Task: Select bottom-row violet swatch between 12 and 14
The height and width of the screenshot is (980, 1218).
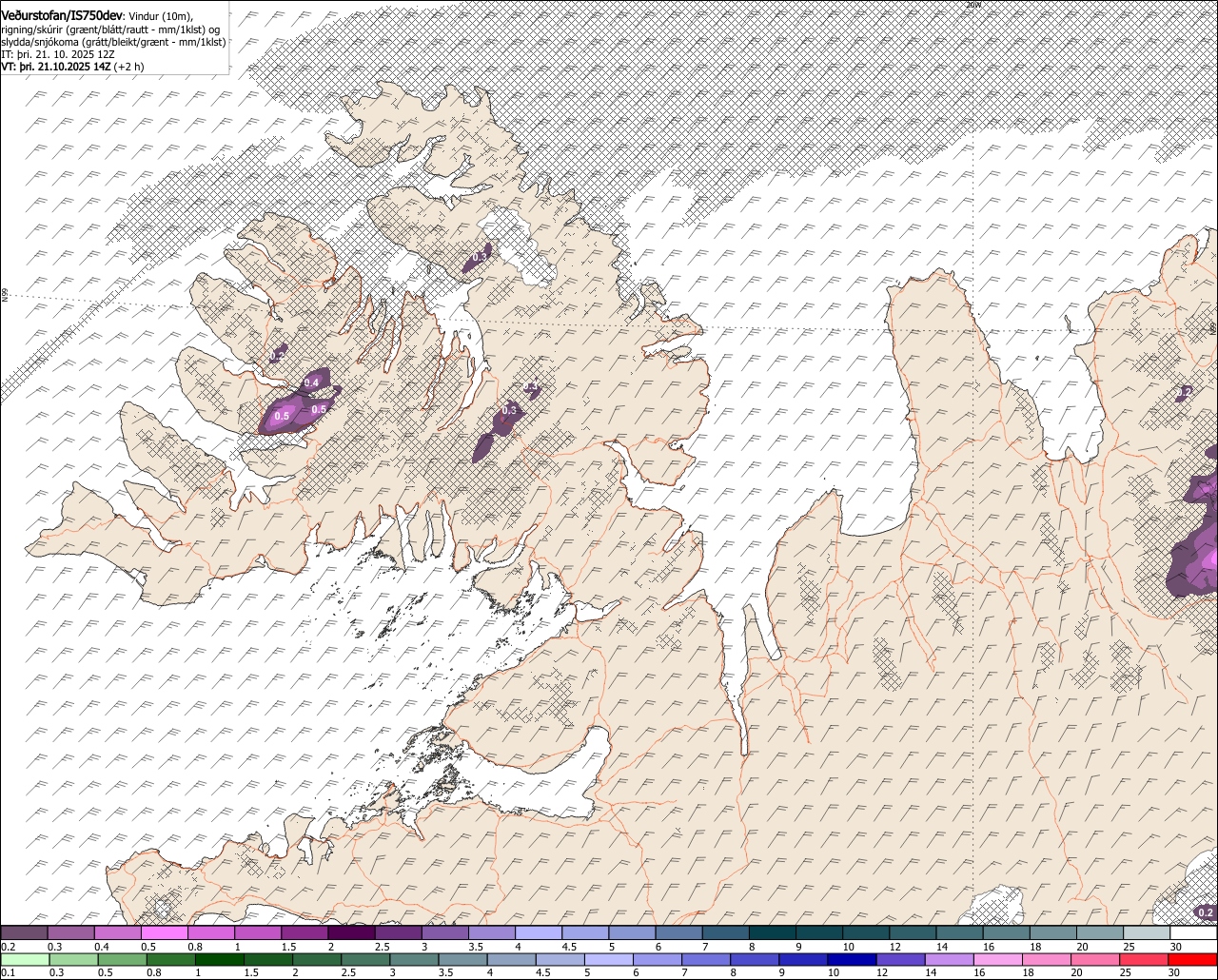Action: [900, 959]
